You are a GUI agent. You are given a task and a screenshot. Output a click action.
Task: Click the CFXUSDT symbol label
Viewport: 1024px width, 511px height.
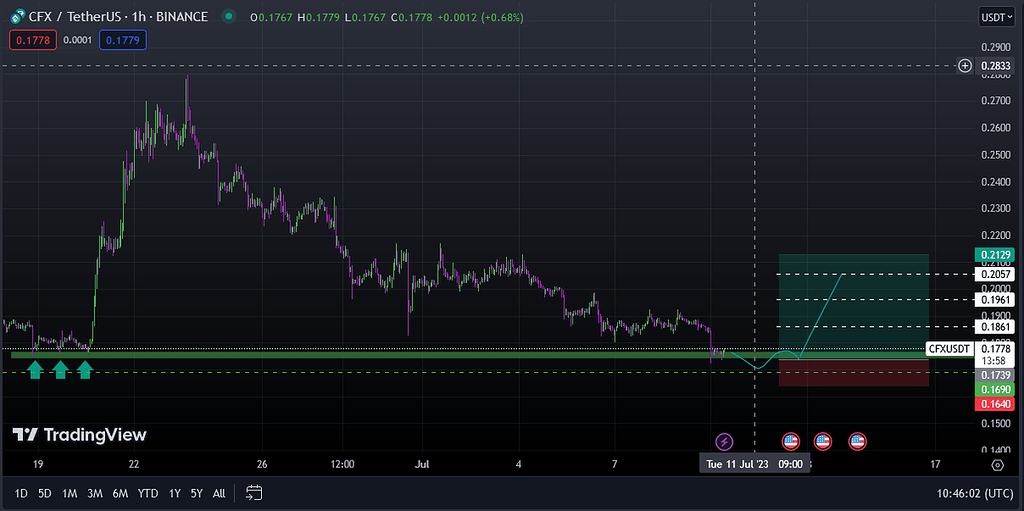(950, 348)
